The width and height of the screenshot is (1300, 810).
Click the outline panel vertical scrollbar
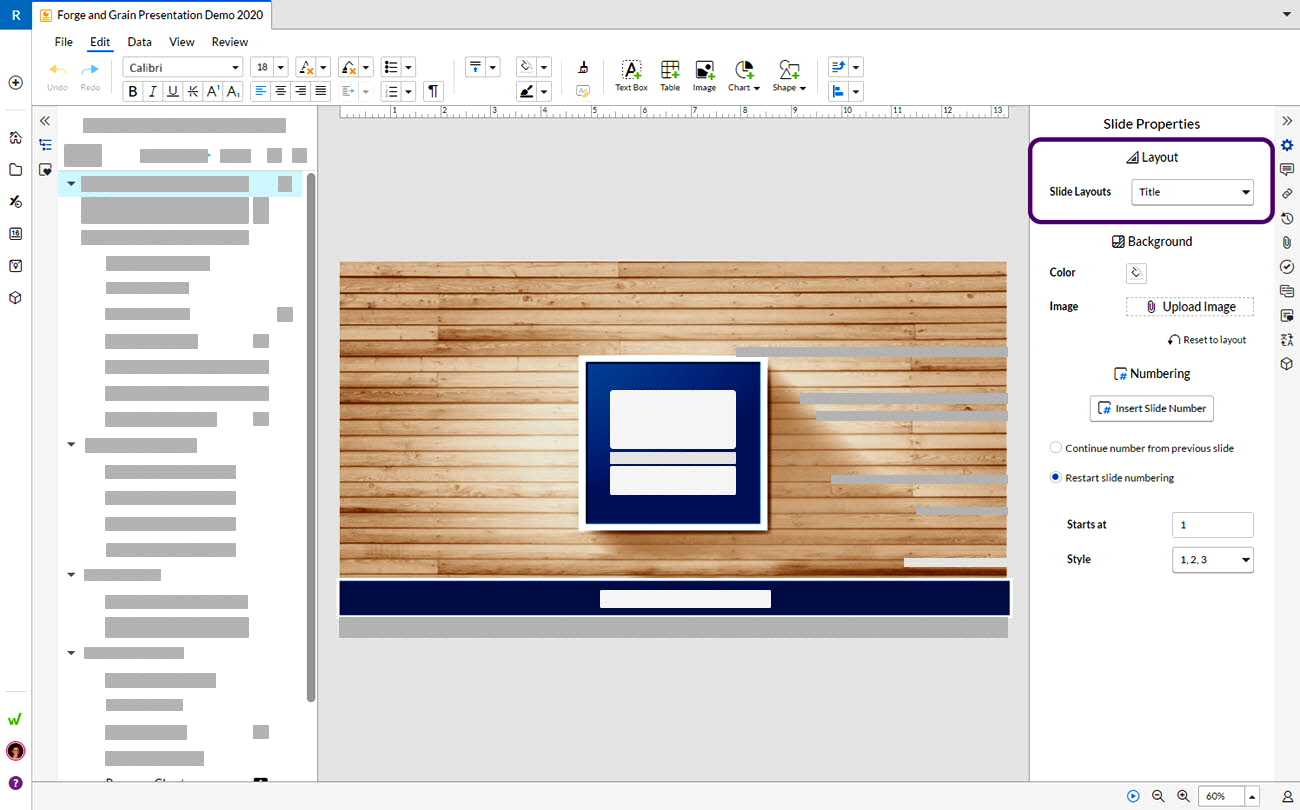coord(311,437)
